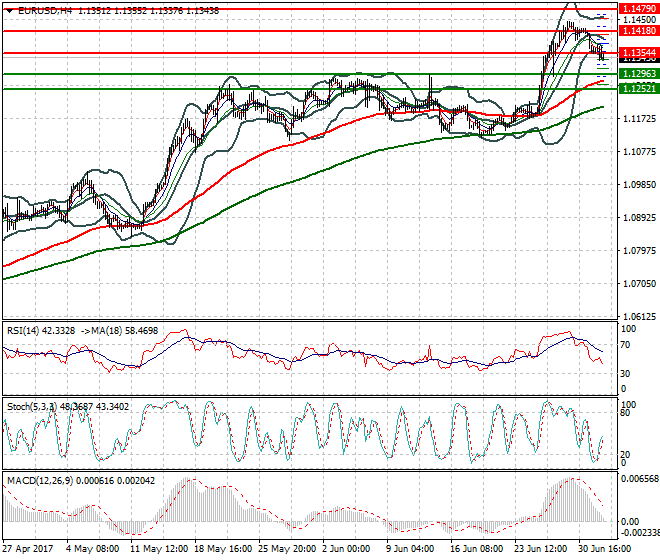
Task: Click the 4 May 08:00 time label
Action: pyautogui.click(x=93, y=549)
